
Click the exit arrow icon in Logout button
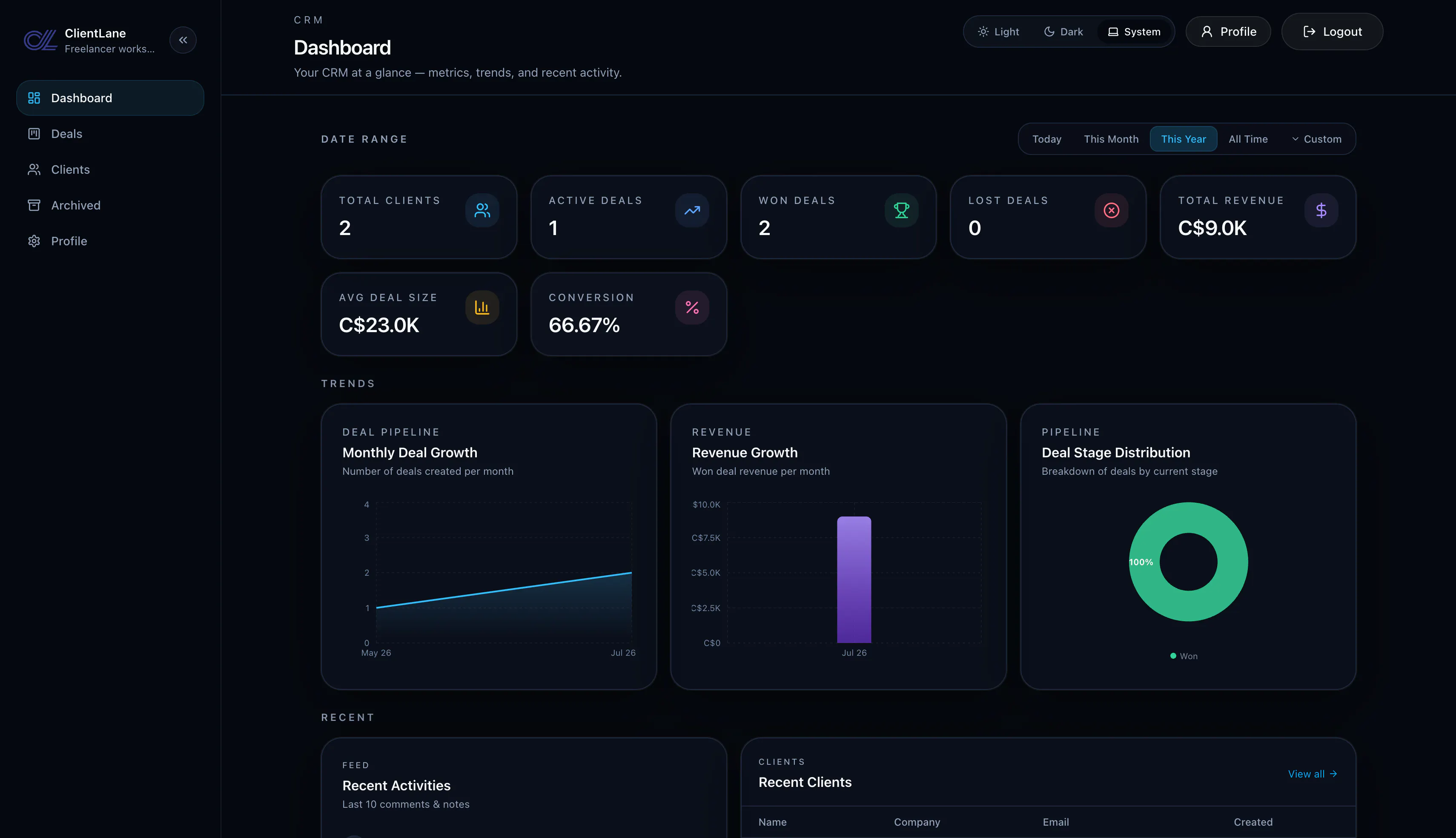pyautogui.click(x=1309, y=32)
